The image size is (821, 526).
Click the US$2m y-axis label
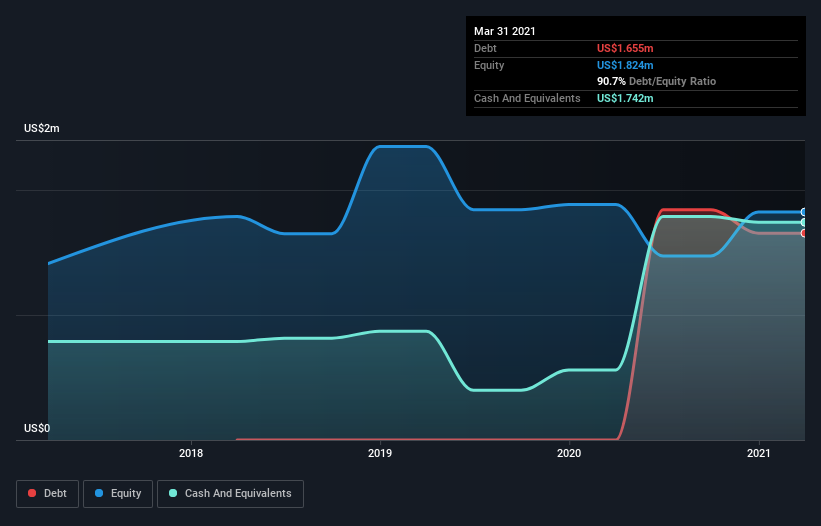click(x=42, y=128)
